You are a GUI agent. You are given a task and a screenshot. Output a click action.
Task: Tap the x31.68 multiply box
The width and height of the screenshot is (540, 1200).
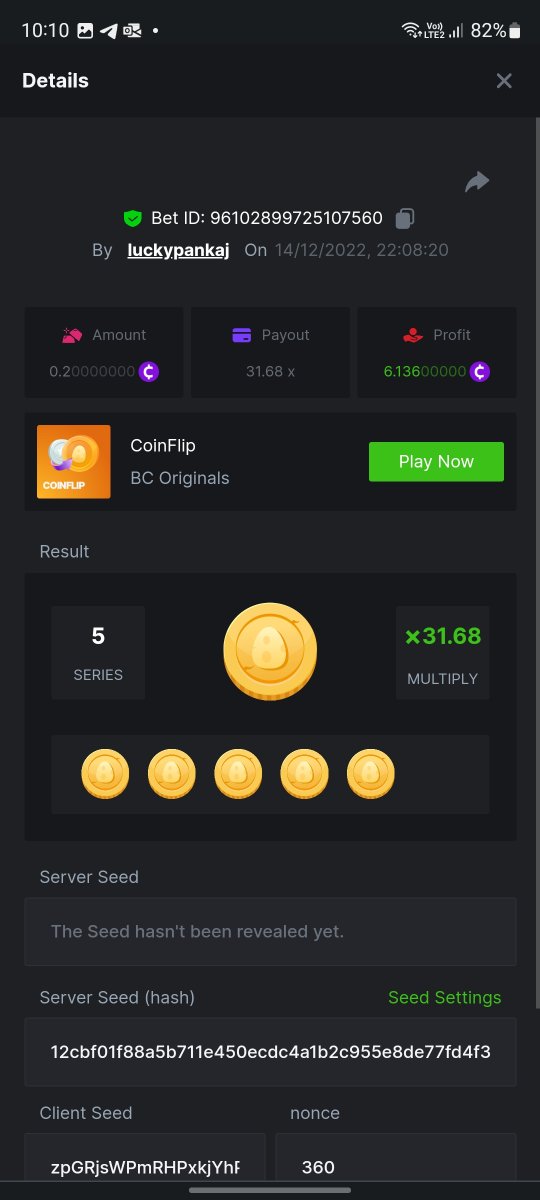coord(442,652)
